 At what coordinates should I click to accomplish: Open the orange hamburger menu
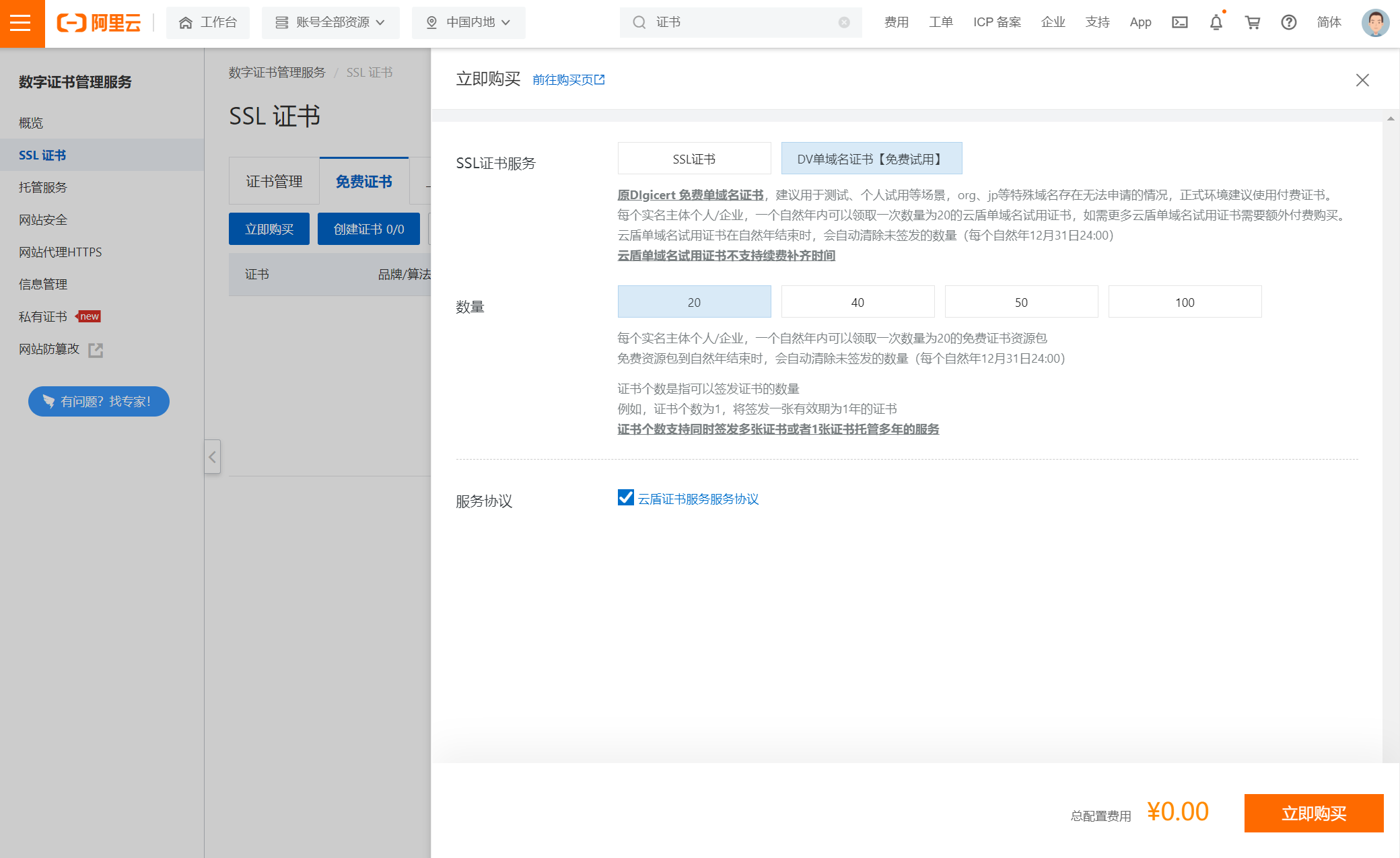pos(22,23)
